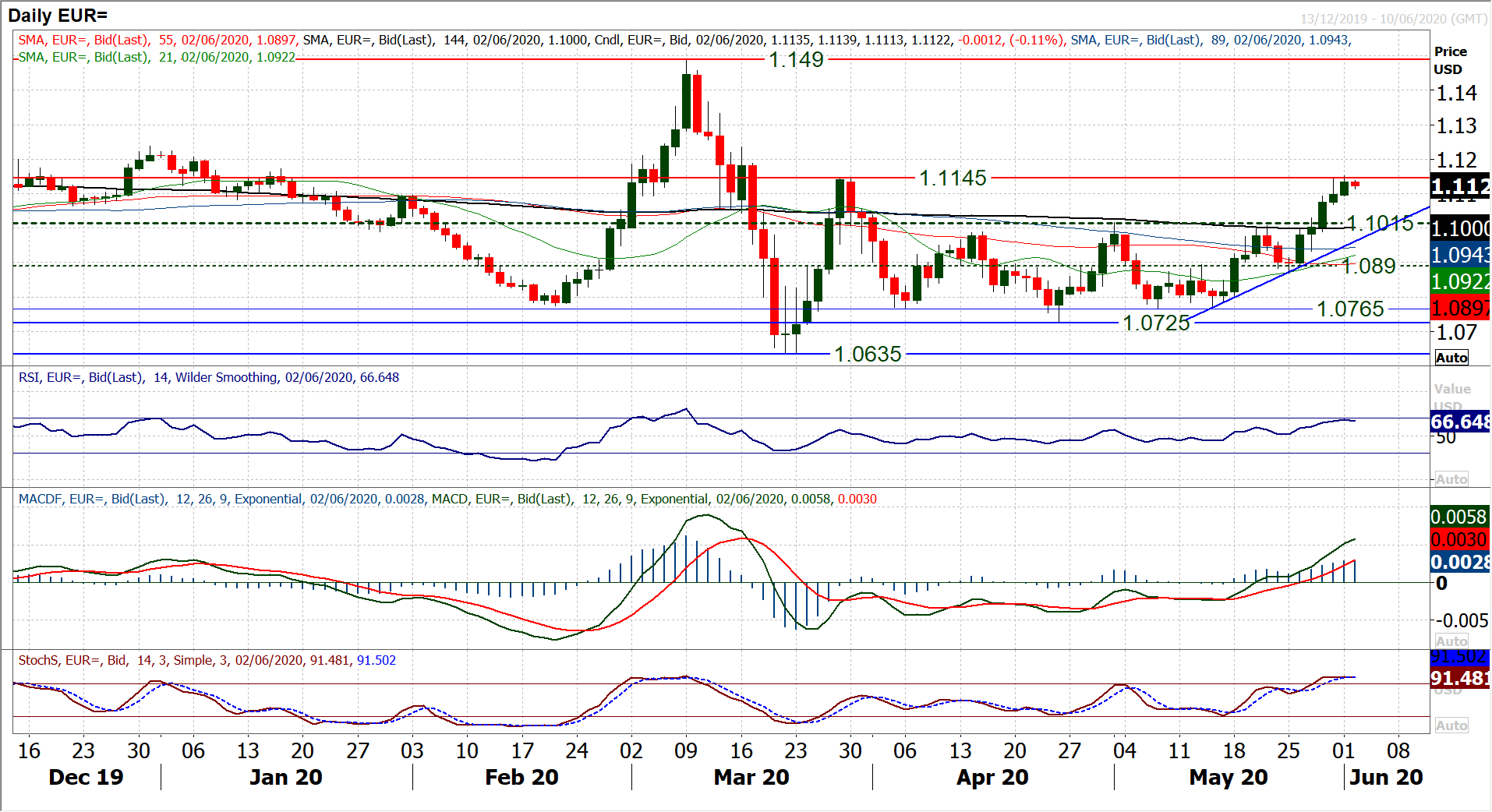Click the green 1.0922 SMA price tag
This screenshot has height=812, width=1492.
tap(1460, 281)
